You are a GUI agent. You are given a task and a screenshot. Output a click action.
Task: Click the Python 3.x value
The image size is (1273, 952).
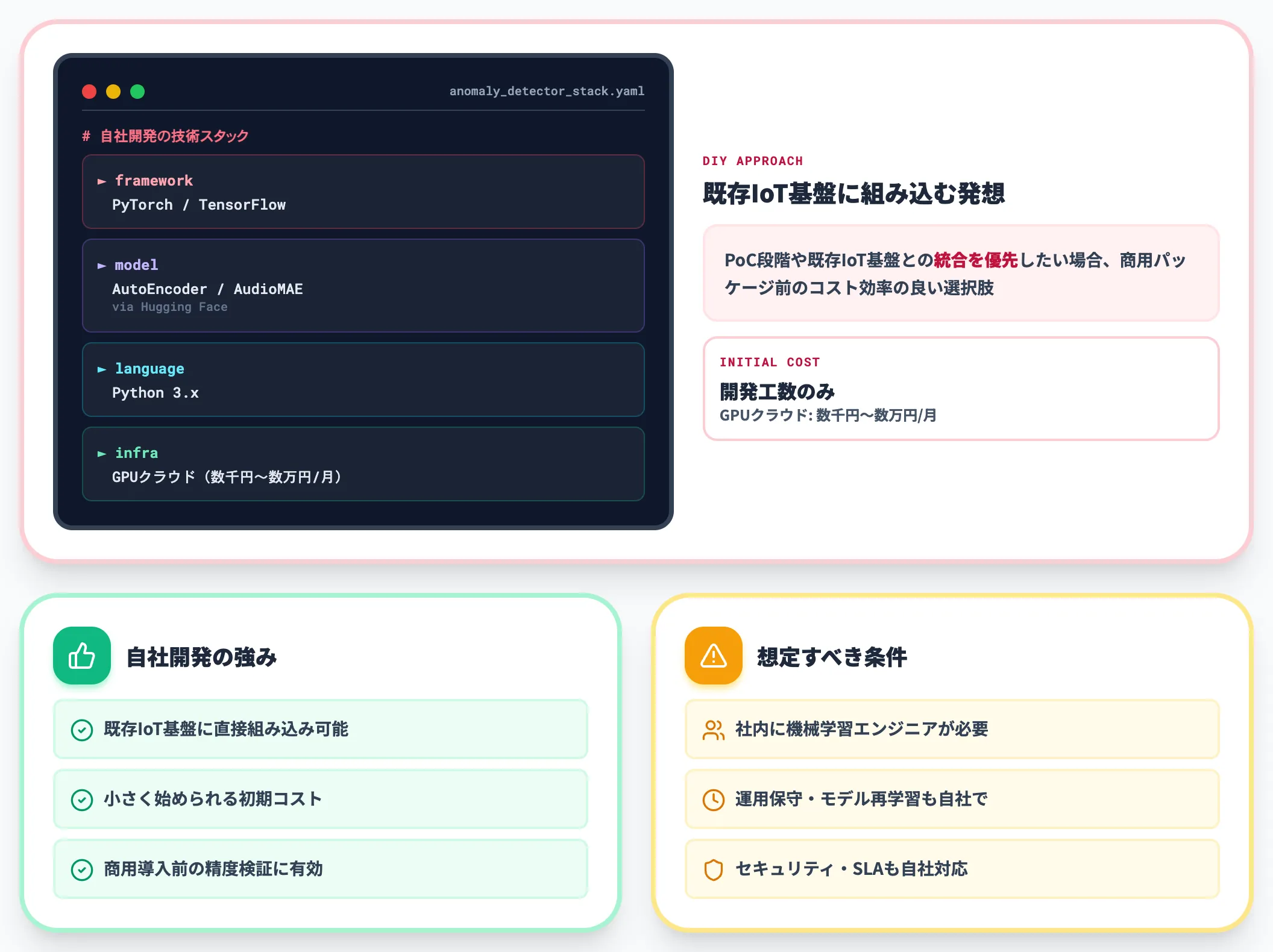(x=156, y=393)
